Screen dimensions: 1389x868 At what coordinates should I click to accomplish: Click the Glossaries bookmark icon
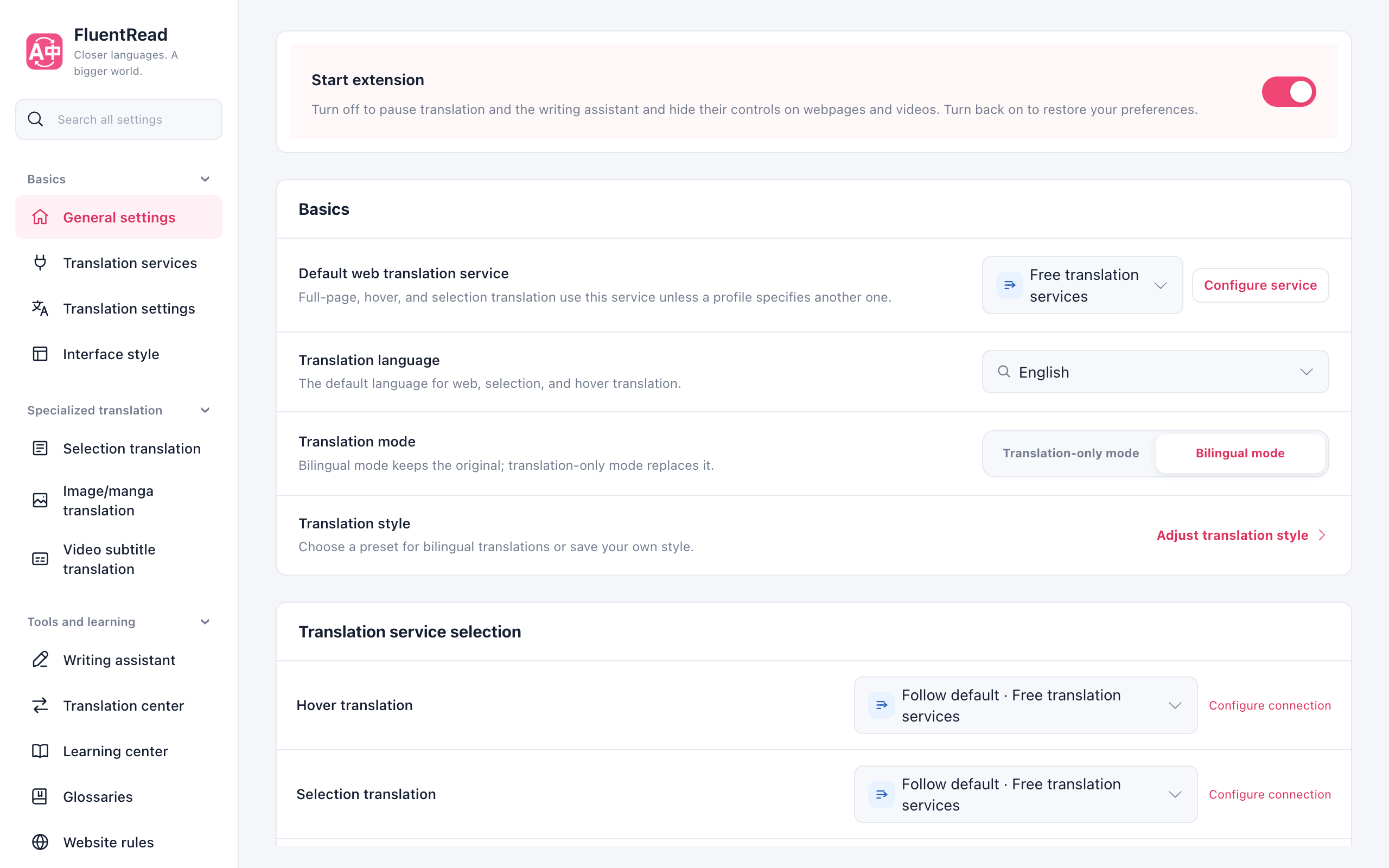(x=40, y=796)
